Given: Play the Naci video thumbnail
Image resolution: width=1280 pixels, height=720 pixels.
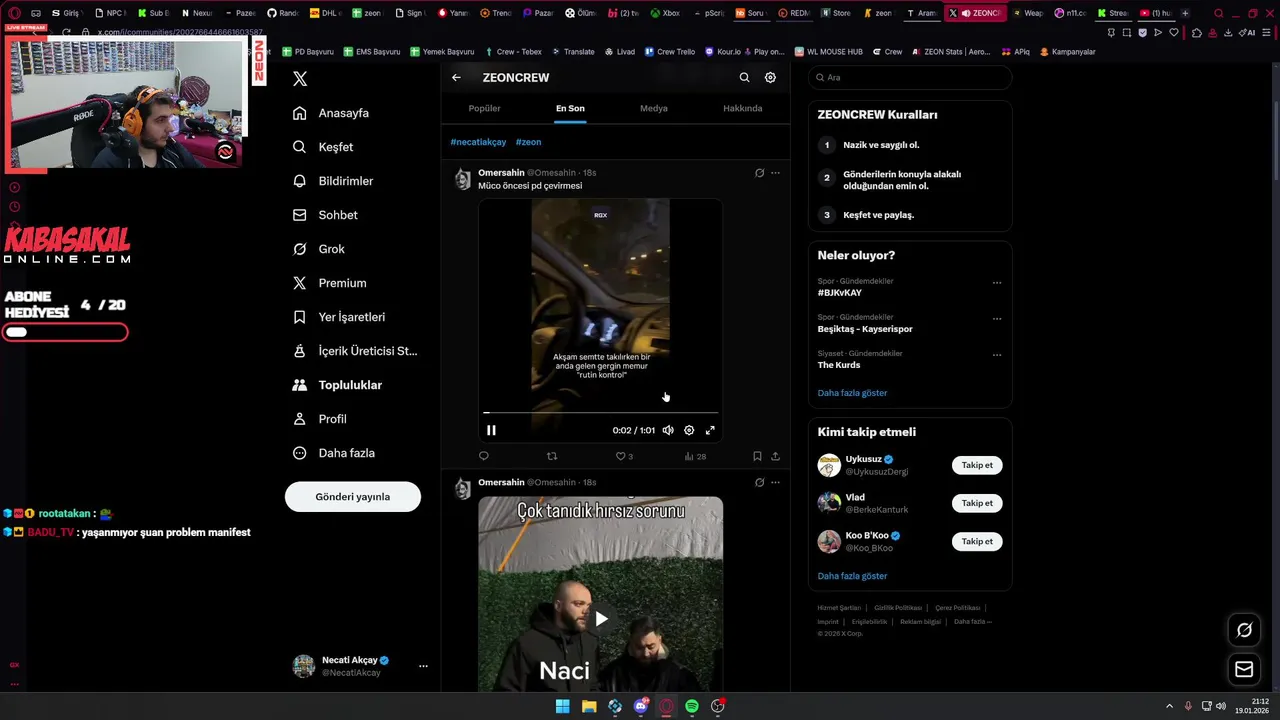Looking at the screenshot, I should [601, 619].
